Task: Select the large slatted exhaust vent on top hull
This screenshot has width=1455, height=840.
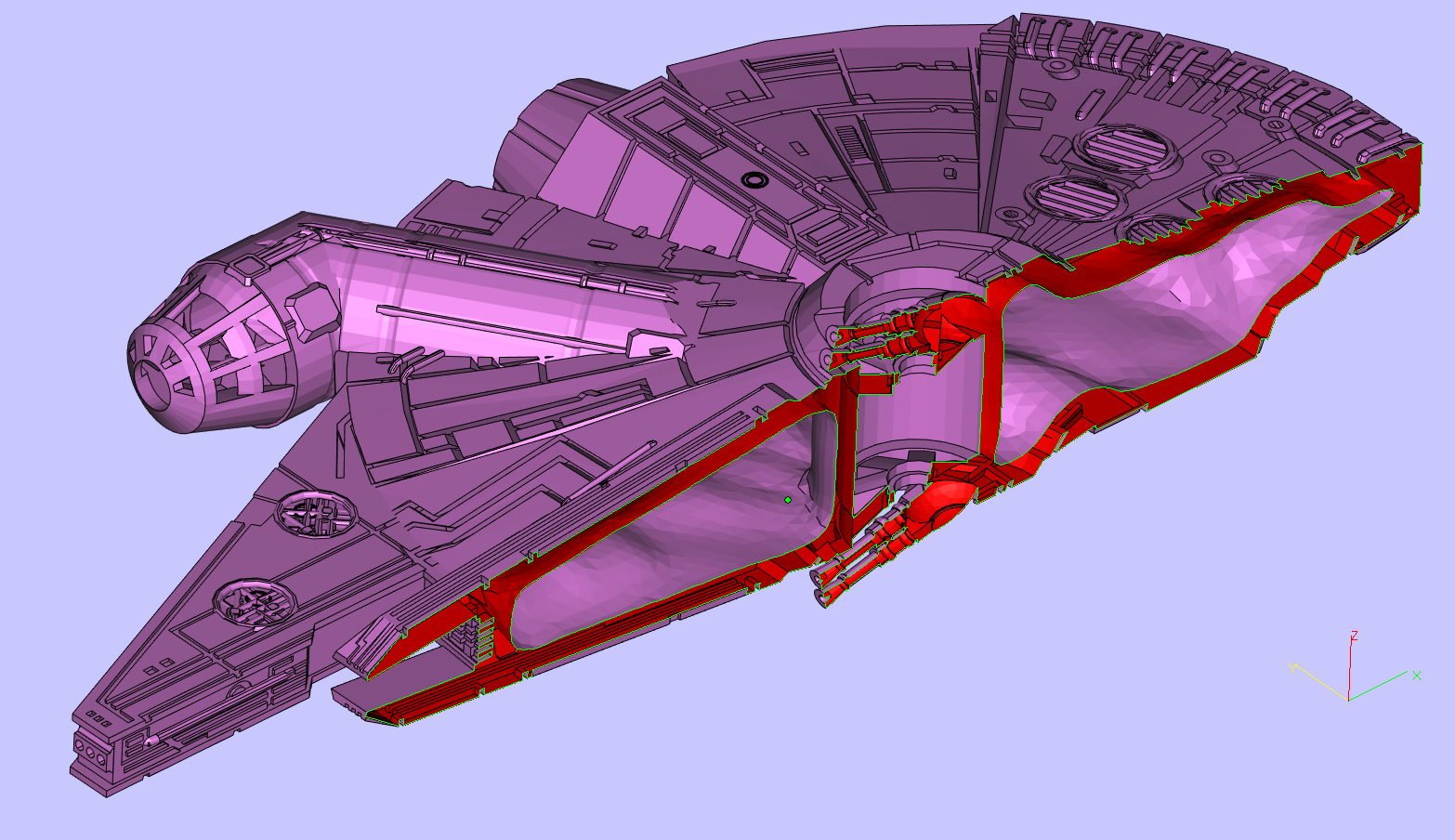Action: pos(1122,149)
